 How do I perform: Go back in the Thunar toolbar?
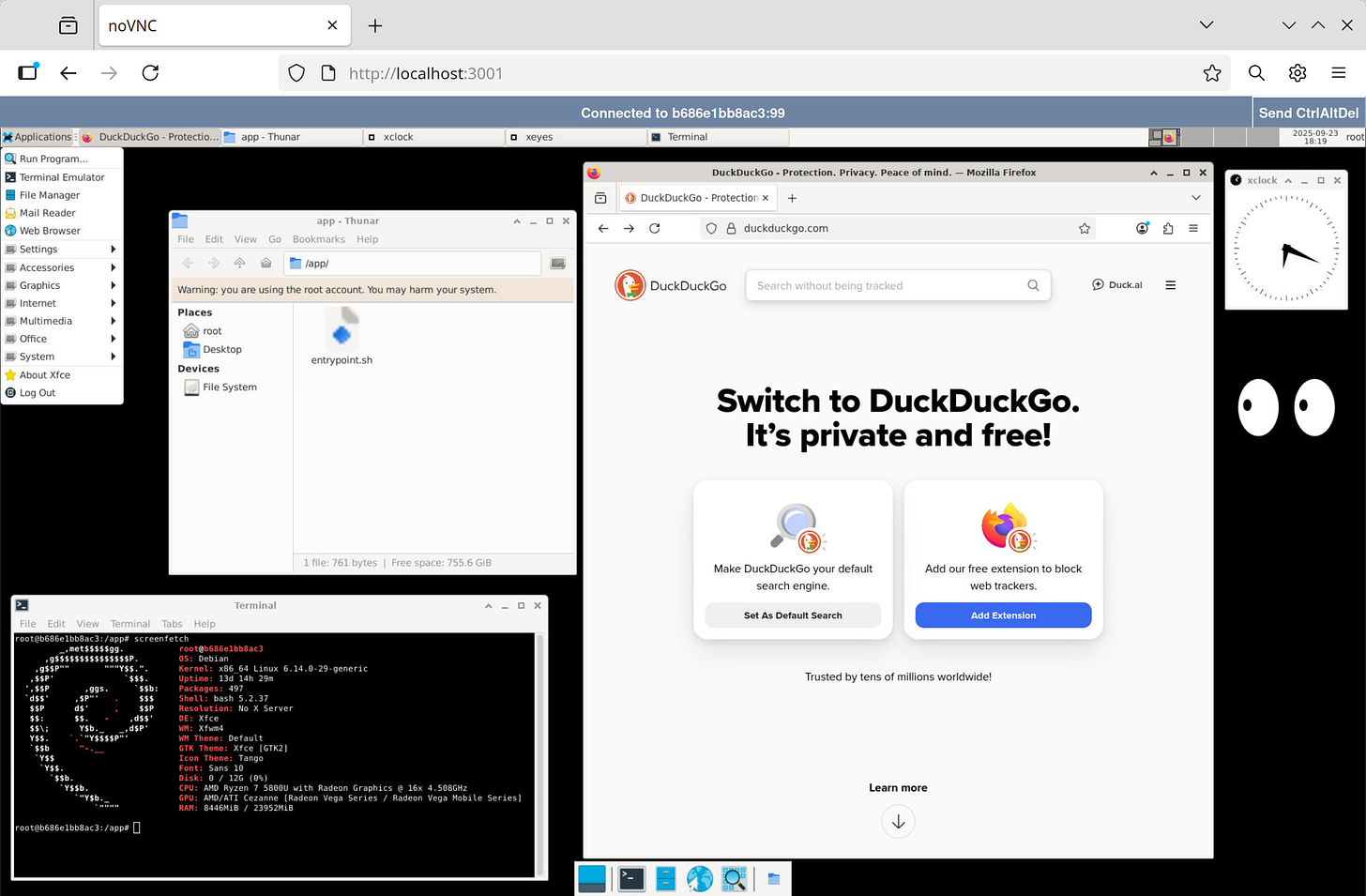pos(188,264)
